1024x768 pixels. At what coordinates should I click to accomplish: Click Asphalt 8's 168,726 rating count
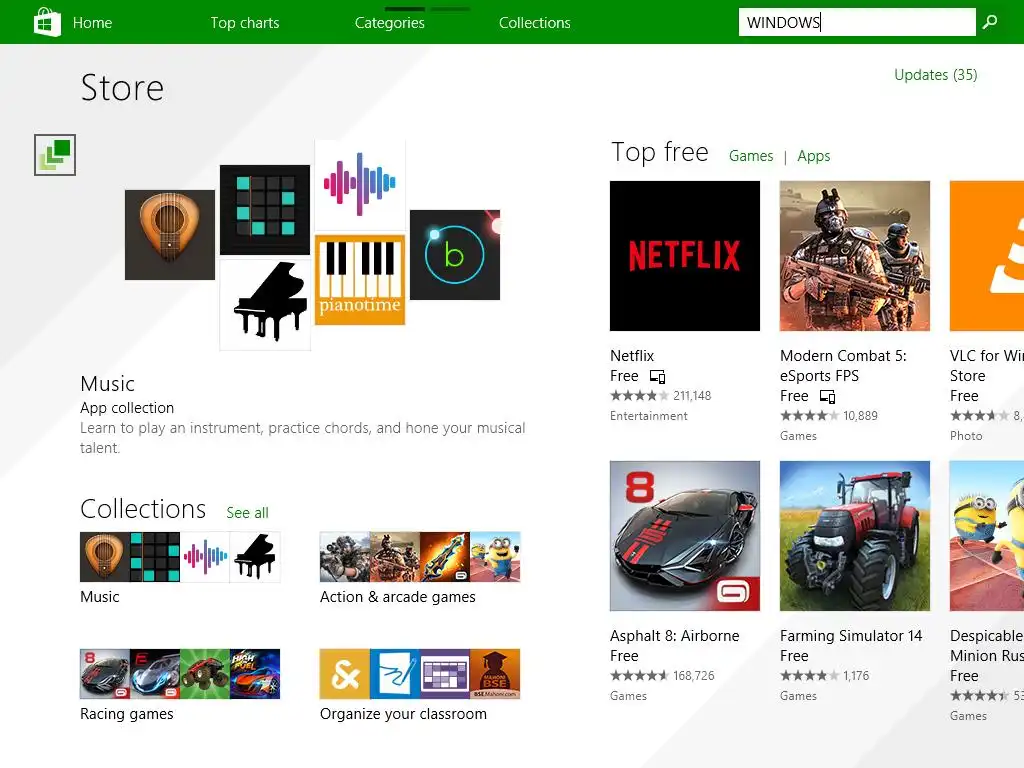(694, 676)
